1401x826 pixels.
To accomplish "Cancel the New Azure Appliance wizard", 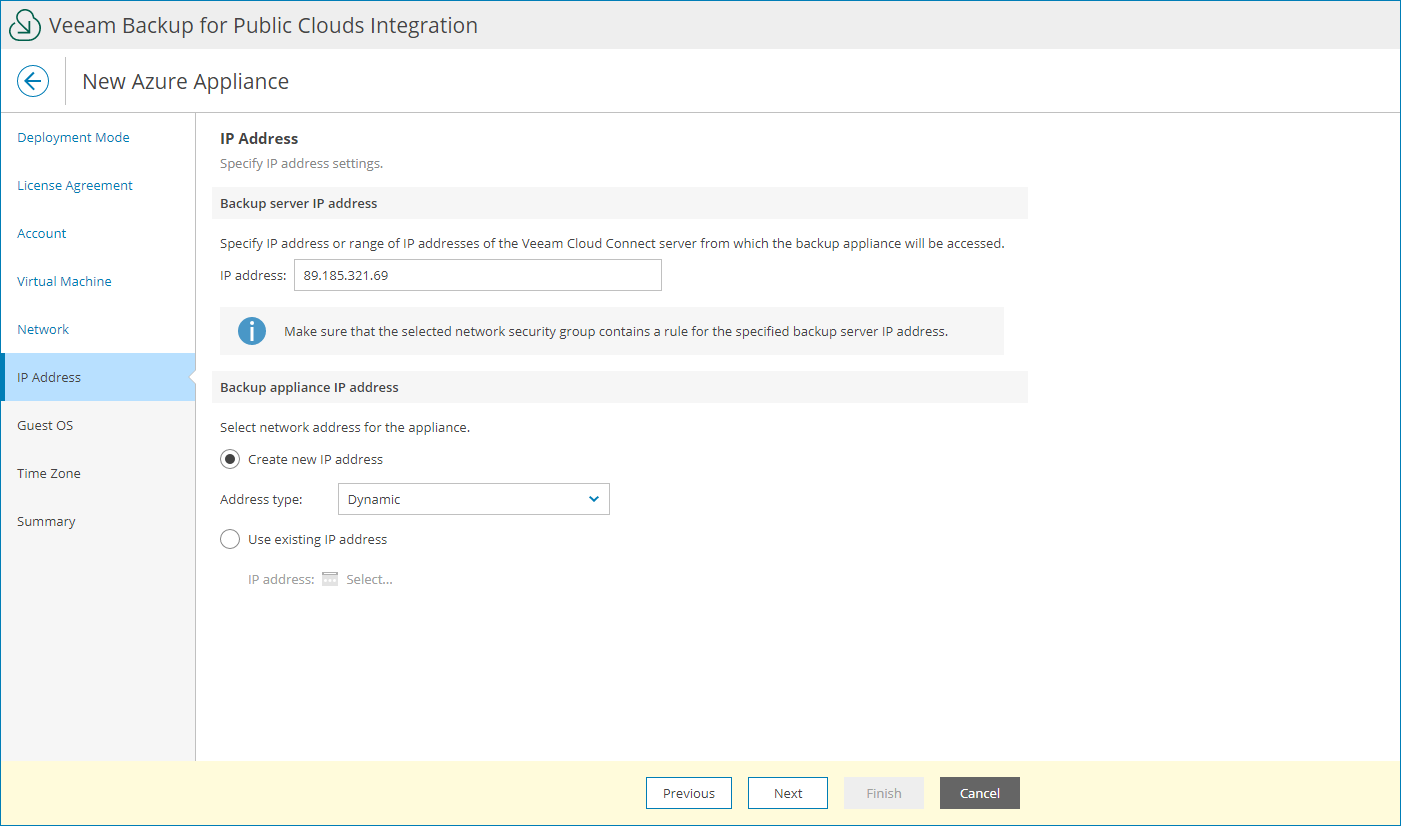I will click(979, 793).
